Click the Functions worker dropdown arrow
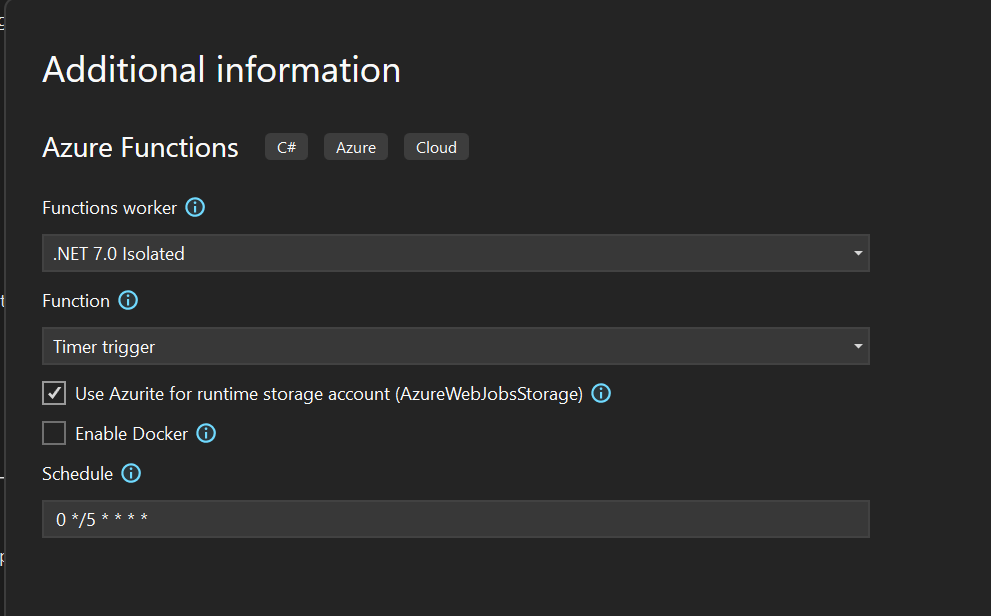This screenshot has width=991, height=616. click(x=858, y=253)
